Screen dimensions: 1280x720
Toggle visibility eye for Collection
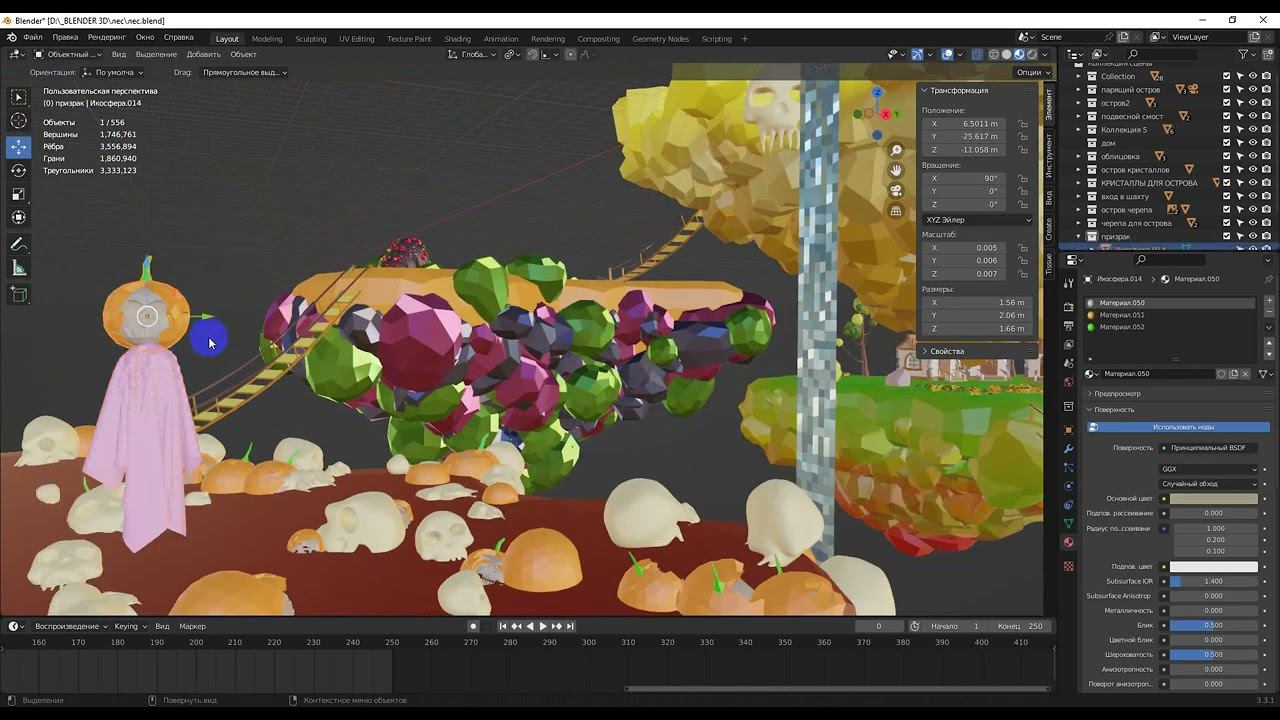[1253, 76]
